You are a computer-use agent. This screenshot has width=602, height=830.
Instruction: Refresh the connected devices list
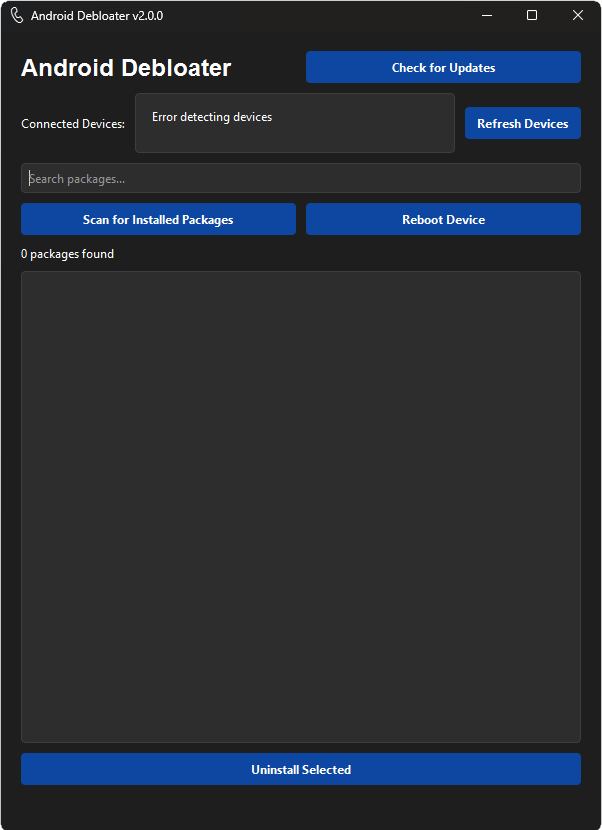point(523,123)
